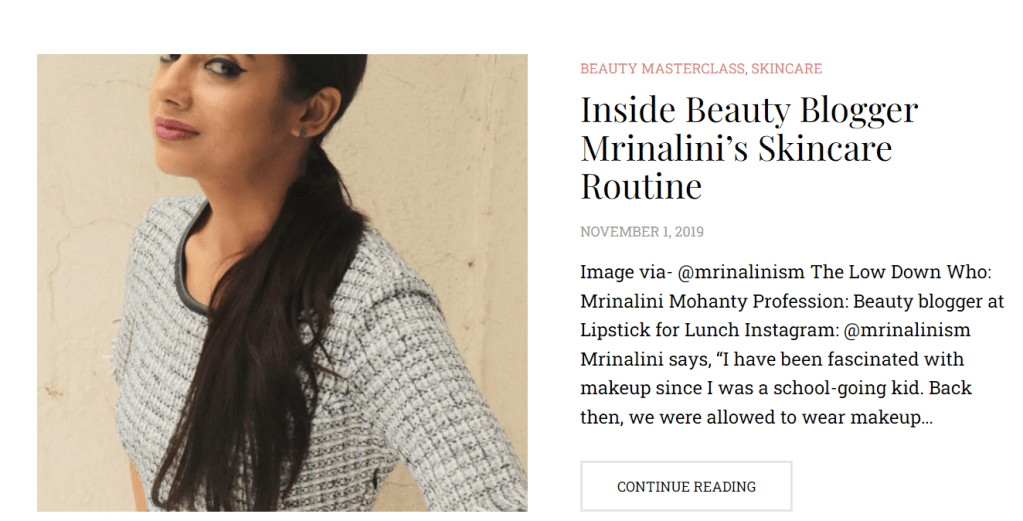Open the Beauty Masterclass category
The height and width of the screenshot is (521, 1023).
661,69
